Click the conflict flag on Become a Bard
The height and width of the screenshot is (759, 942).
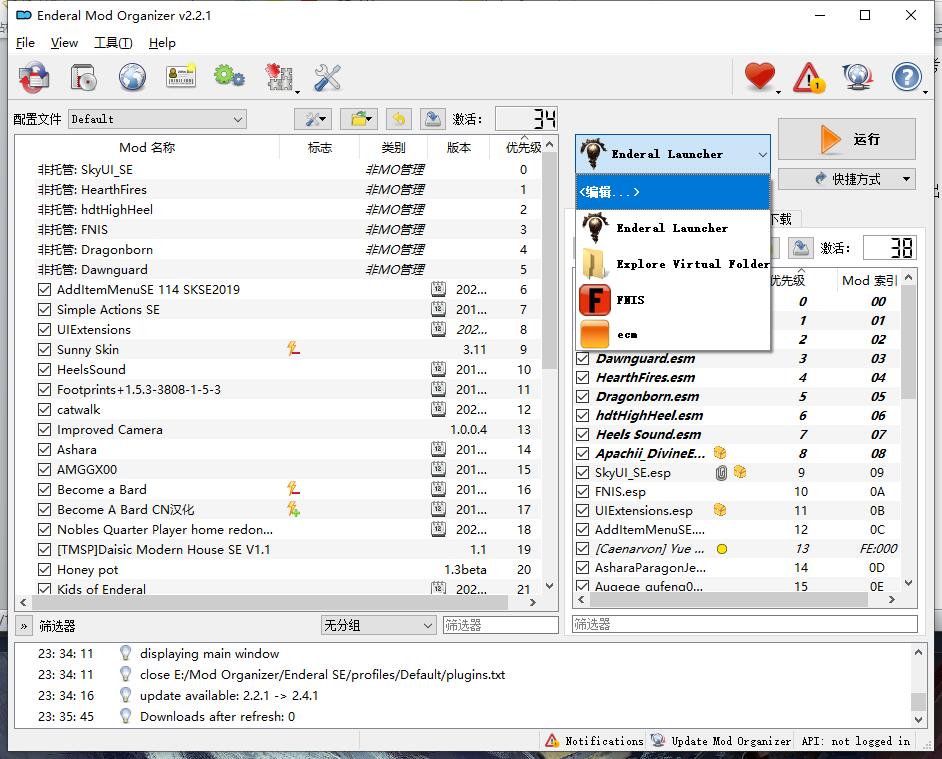[293, 489]
